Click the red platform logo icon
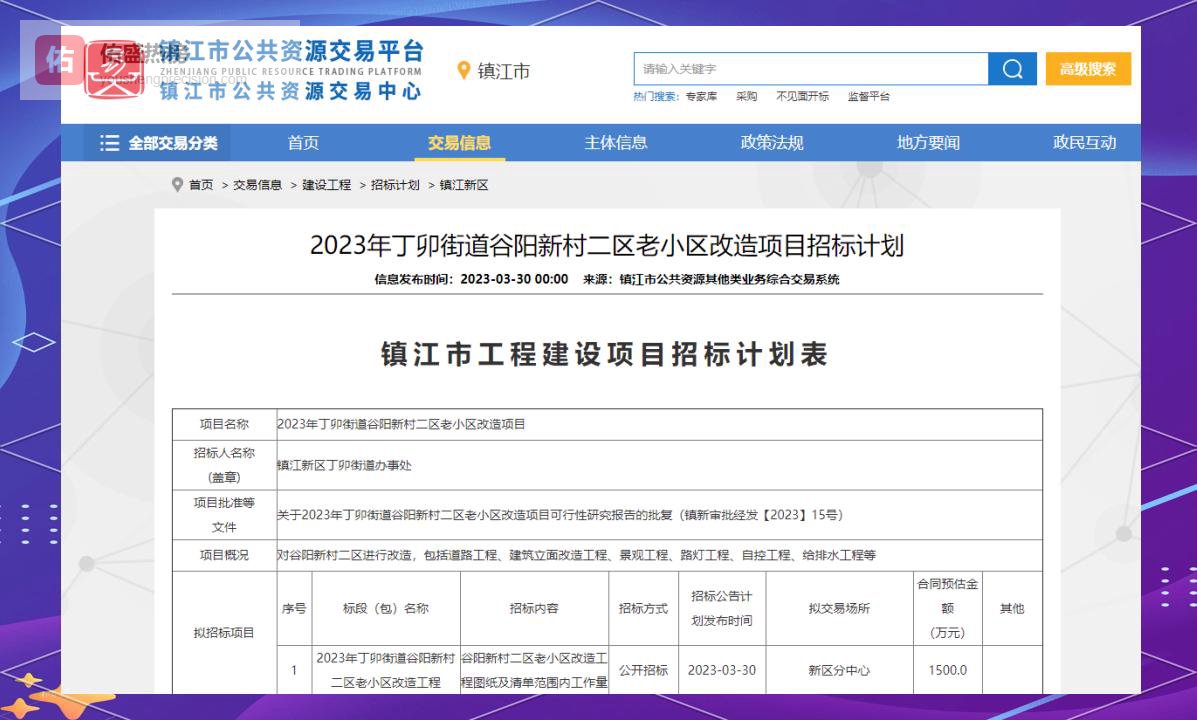This screenshot has height=720, width=1197. pos(113,70)
